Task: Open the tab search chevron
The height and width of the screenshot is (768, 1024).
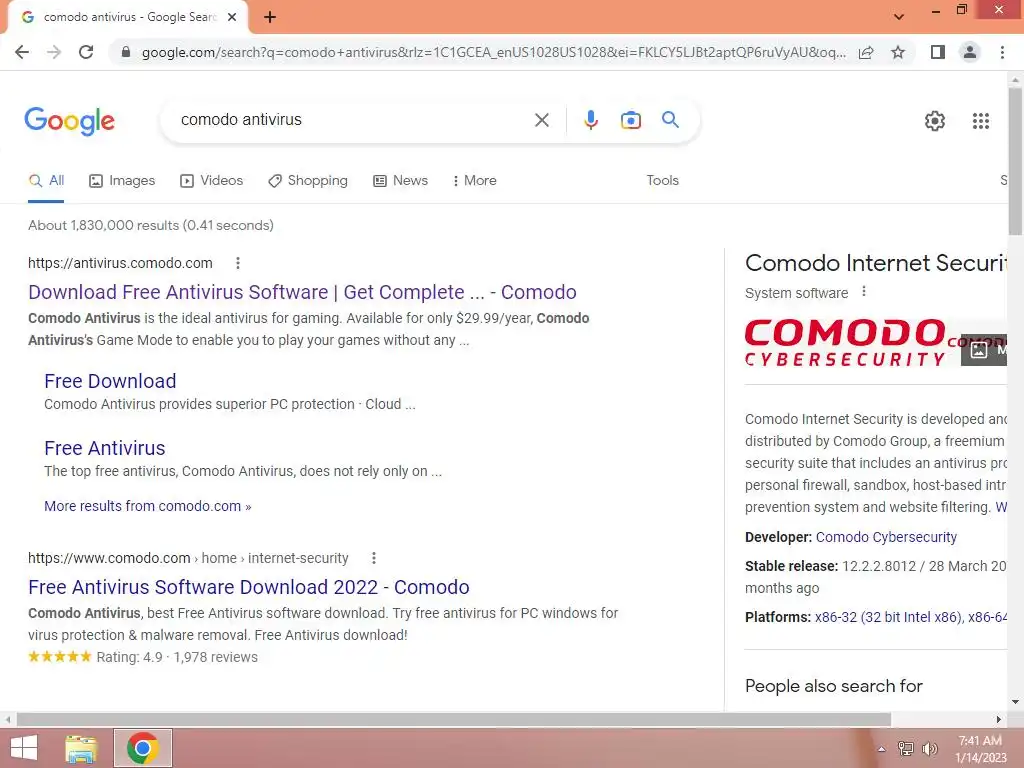Action: [x=899, y=17]
